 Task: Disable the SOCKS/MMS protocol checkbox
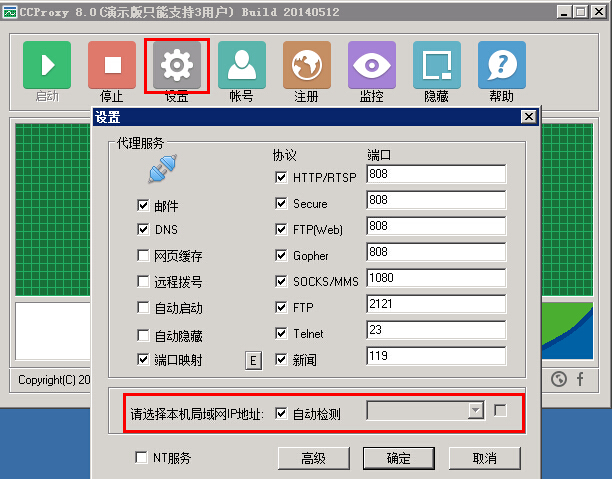click(x=281, y=281)
